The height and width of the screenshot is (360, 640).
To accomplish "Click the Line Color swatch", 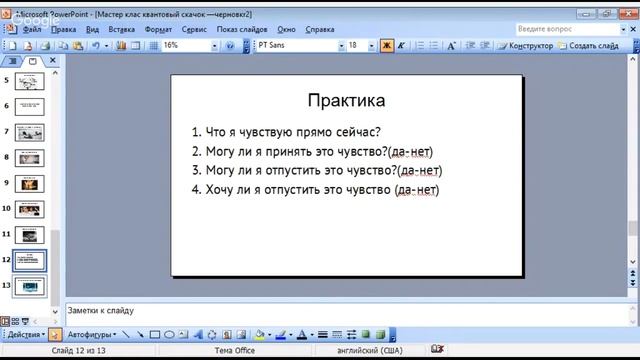I will (x=280, y=335).
